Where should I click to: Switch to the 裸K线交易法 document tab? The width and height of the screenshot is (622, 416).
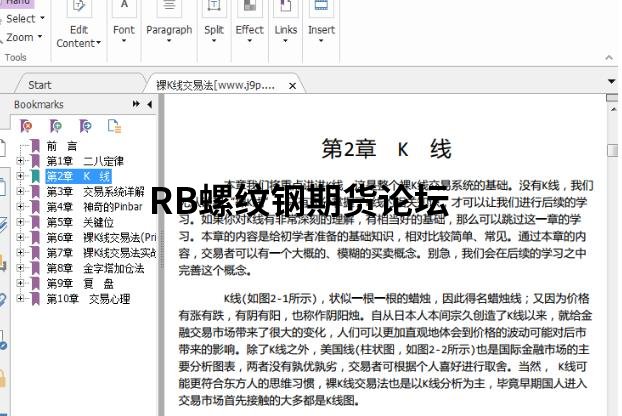[215, 85]
